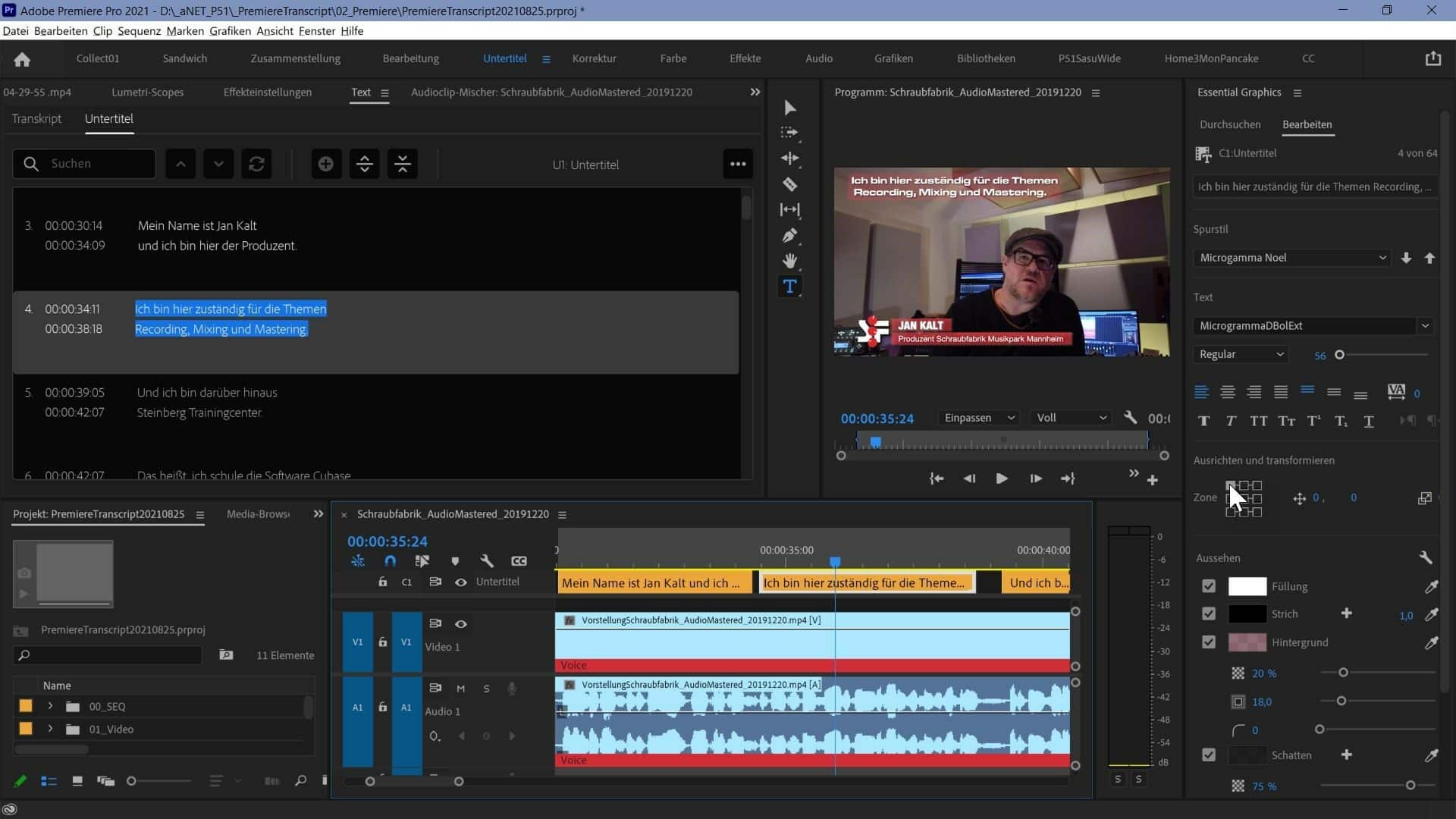
Task: Hide the Untertitel track with the eye icon
Action: click(x=460, y=582)
